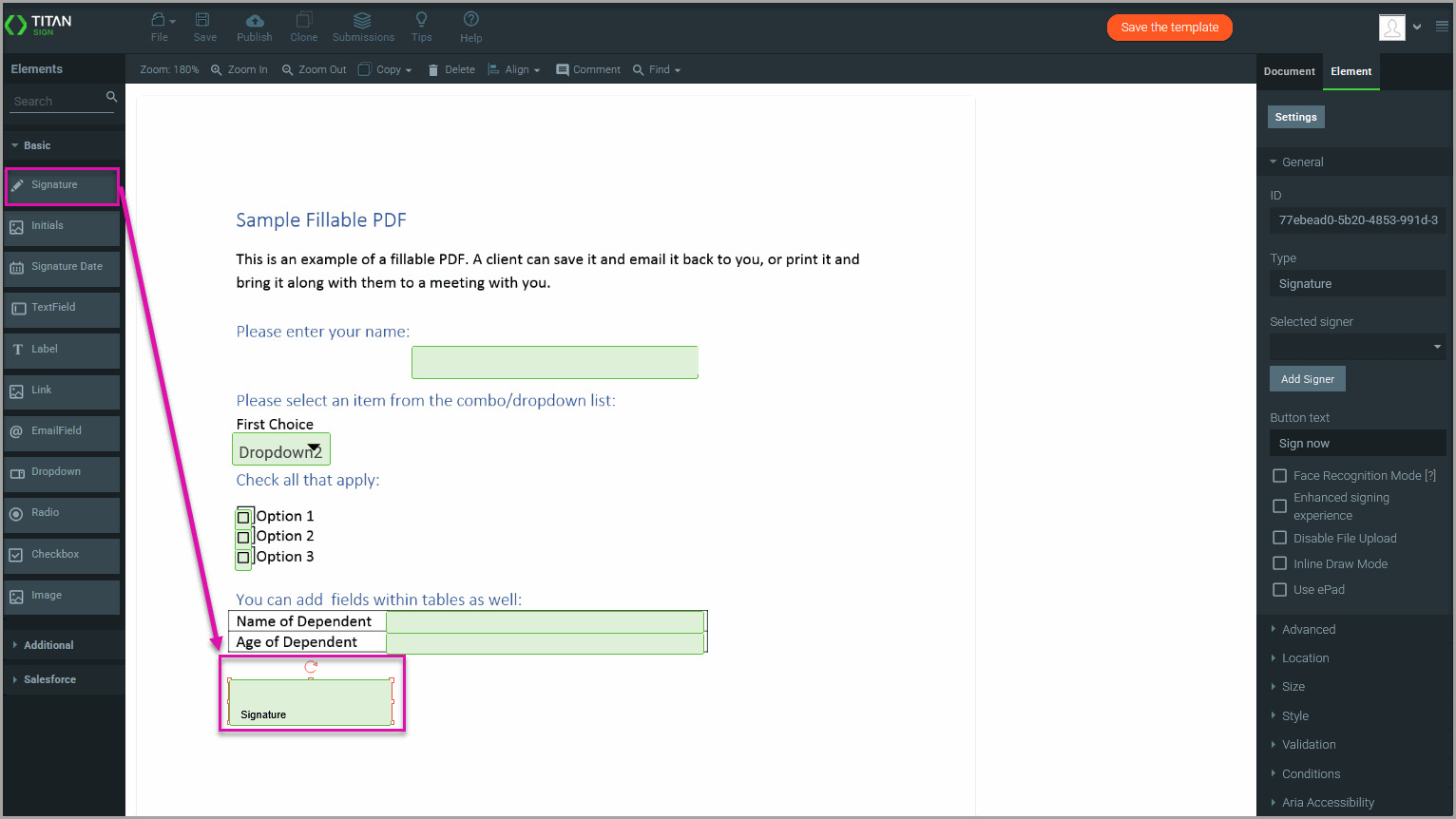Delete the selected element
Viewport: 1456px width, 819px height.
(451, 69)
